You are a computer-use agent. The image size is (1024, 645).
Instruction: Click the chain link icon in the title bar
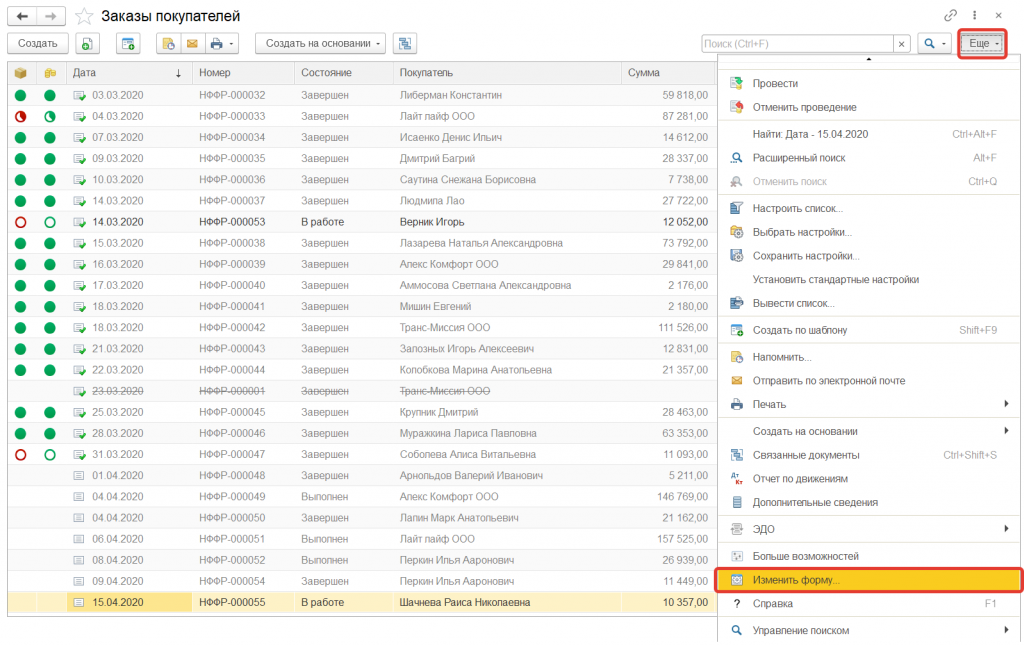(951, 16)
